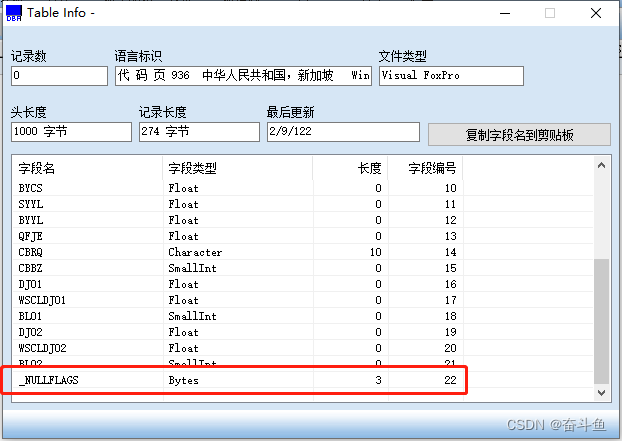Click field number 20 in the list
The image size is (622, 441).
(450, 348)
